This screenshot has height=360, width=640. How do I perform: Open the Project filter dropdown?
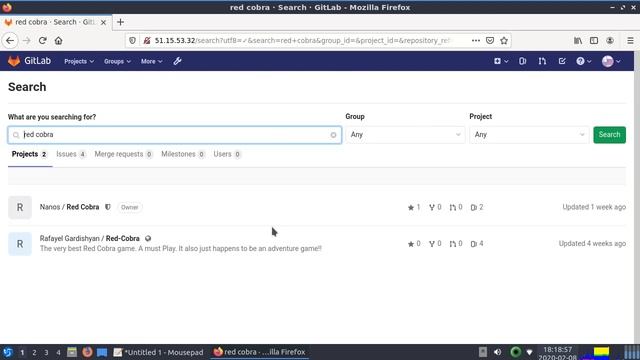pyautogui.click(x=529, y=135)
